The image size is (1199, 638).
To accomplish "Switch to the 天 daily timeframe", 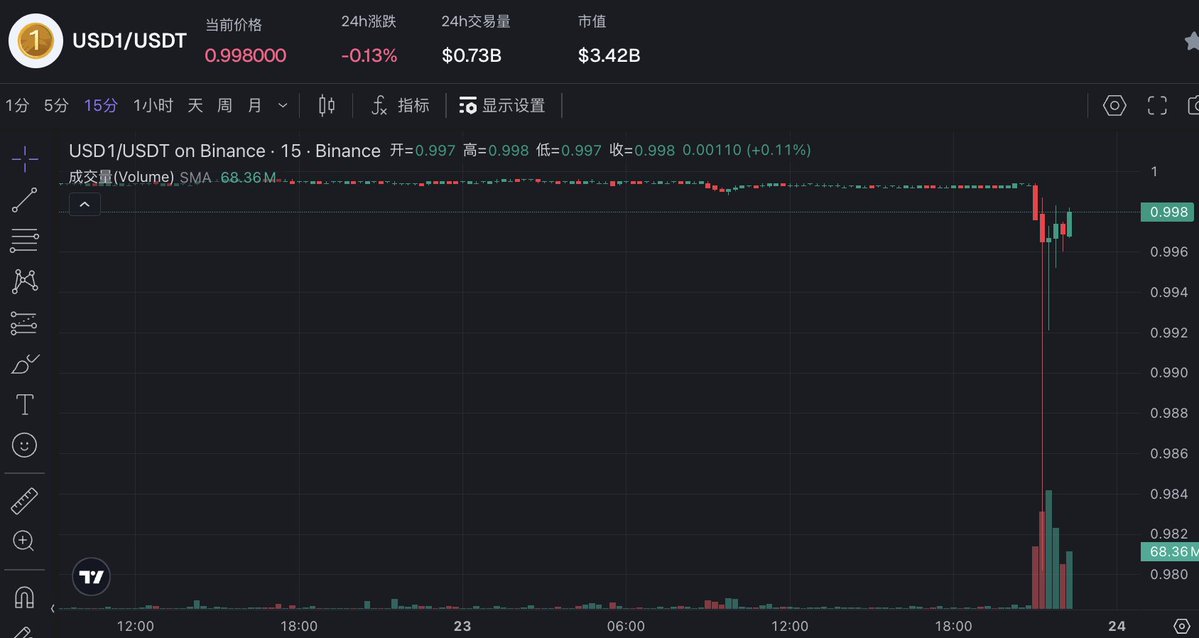I will pyautogui.click(x=195, y=106).
